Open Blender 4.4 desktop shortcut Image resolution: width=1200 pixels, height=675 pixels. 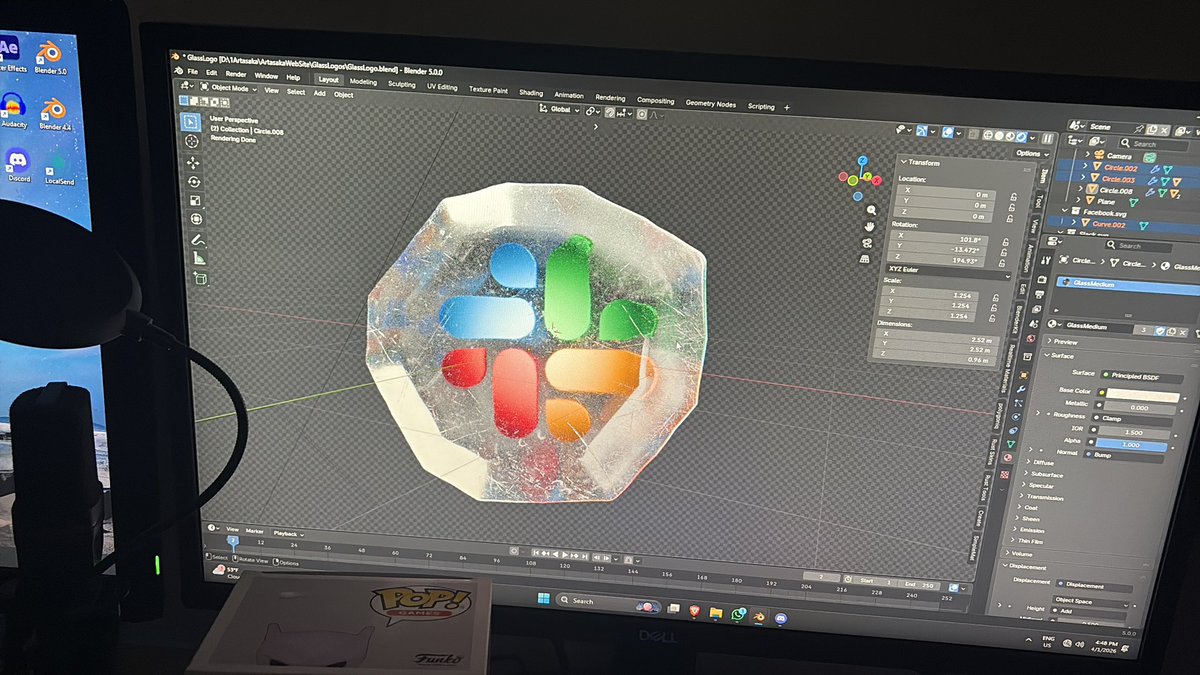[54, 113]
